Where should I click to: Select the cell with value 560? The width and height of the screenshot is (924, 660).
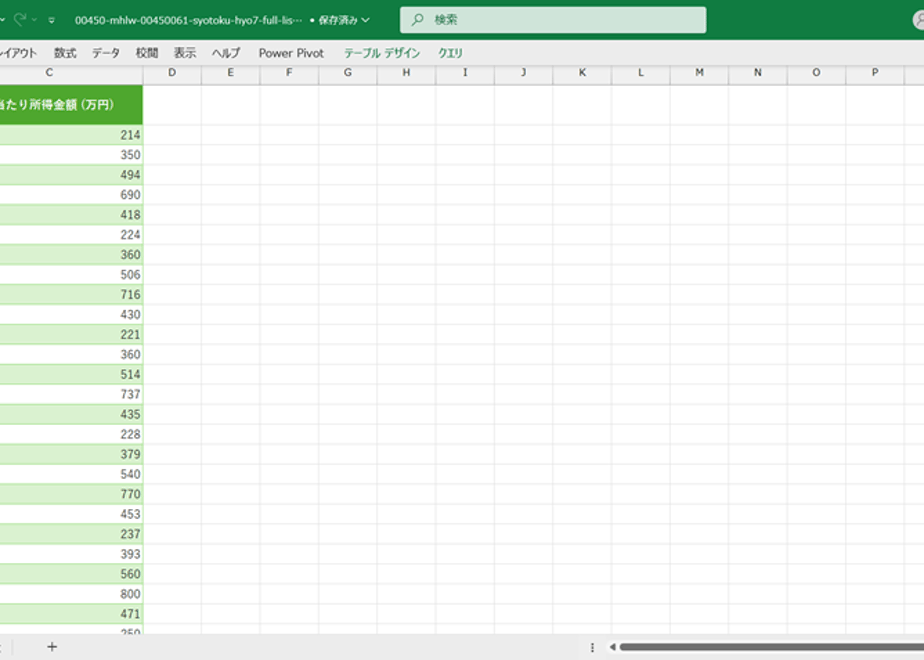71,574
